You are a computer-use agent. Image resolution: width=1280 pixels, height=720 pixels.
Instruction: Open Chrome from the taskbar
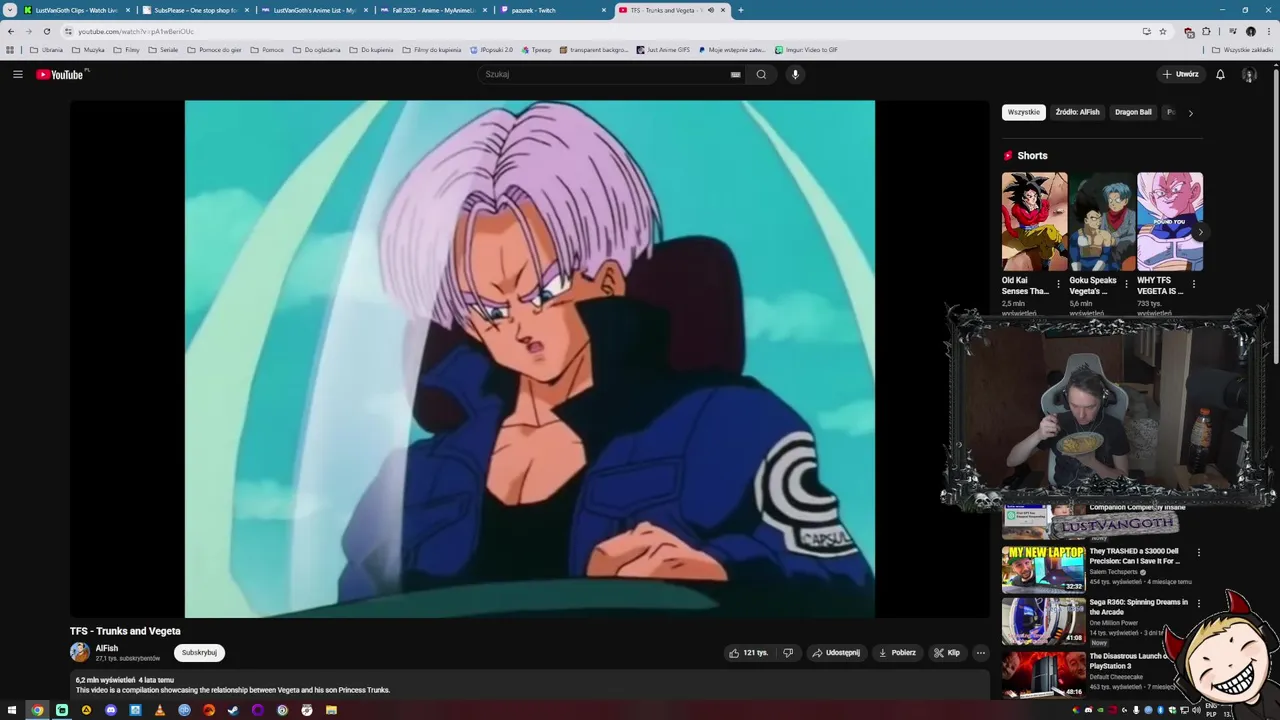[x=37, y=710]
